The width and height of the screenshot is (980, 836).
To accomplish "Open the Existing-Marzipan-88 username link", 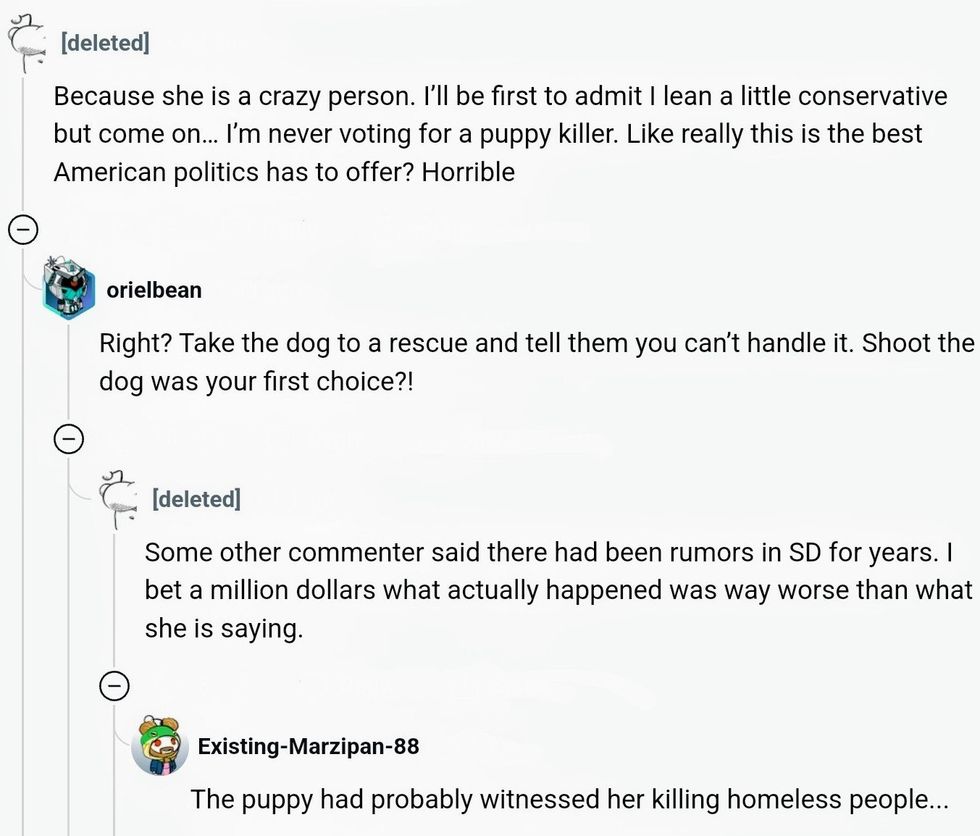I will (308, 746).
